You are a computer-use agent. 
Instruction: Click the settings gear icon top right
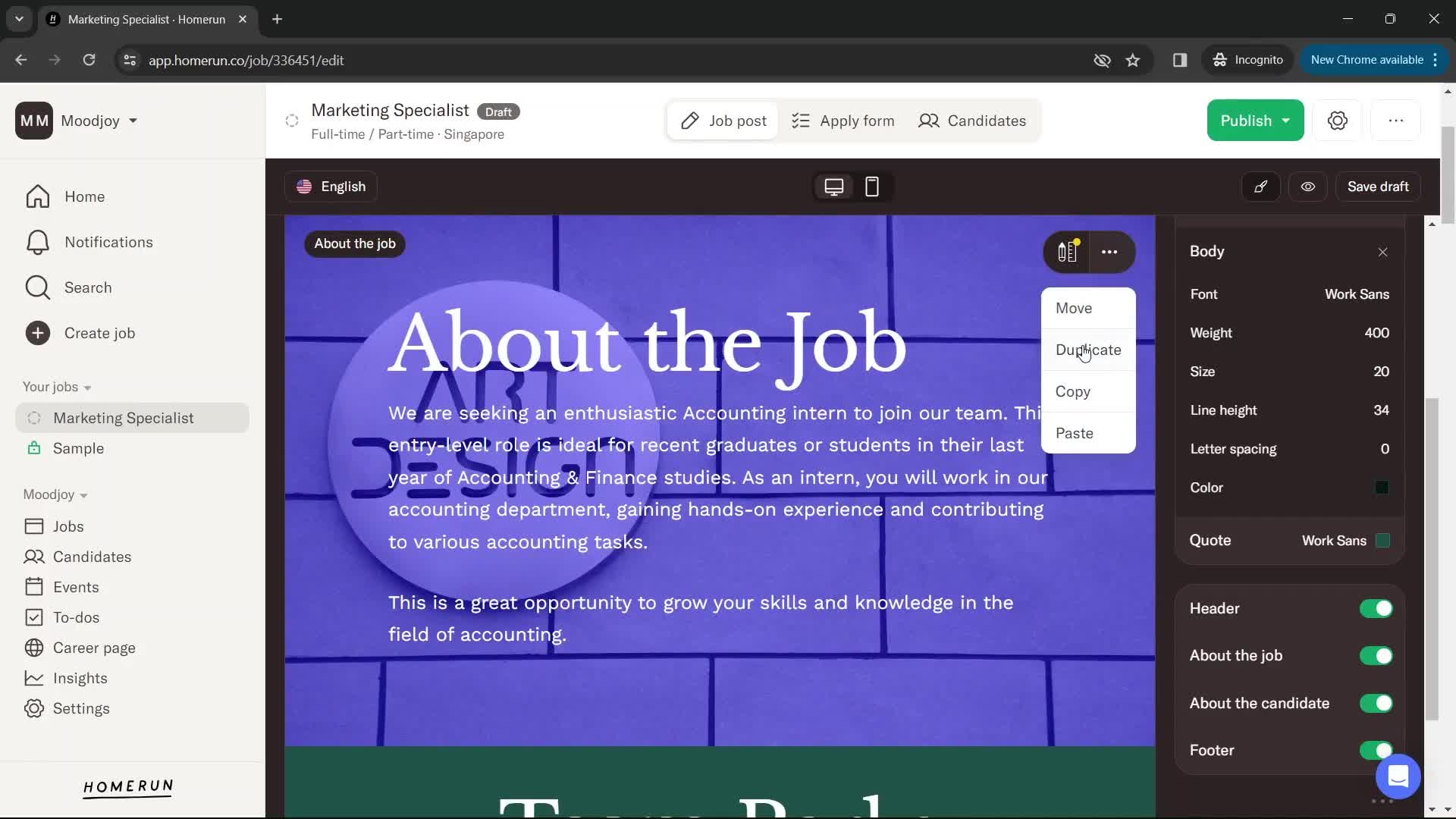(x=1338, y=120)
